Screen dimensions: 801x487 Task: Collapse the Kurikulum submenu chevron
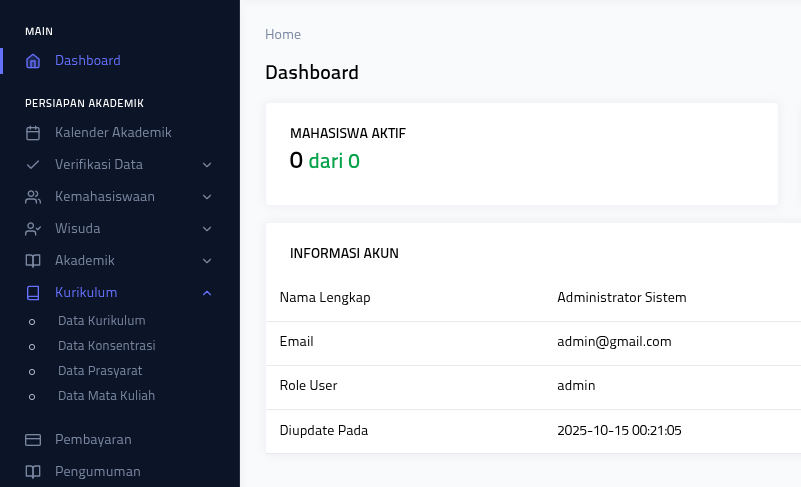click(207, 293)
